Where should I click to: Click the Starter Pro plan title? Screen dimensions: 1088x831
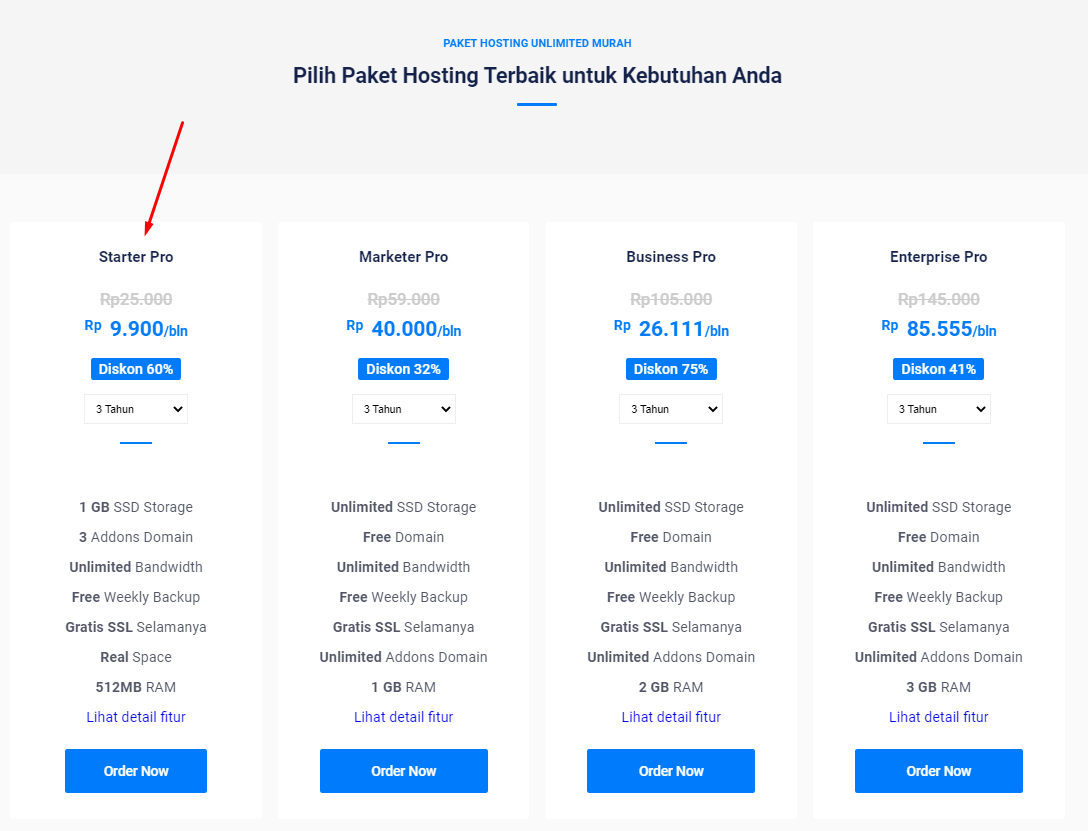pyautogui.click(x=136, y=257)
